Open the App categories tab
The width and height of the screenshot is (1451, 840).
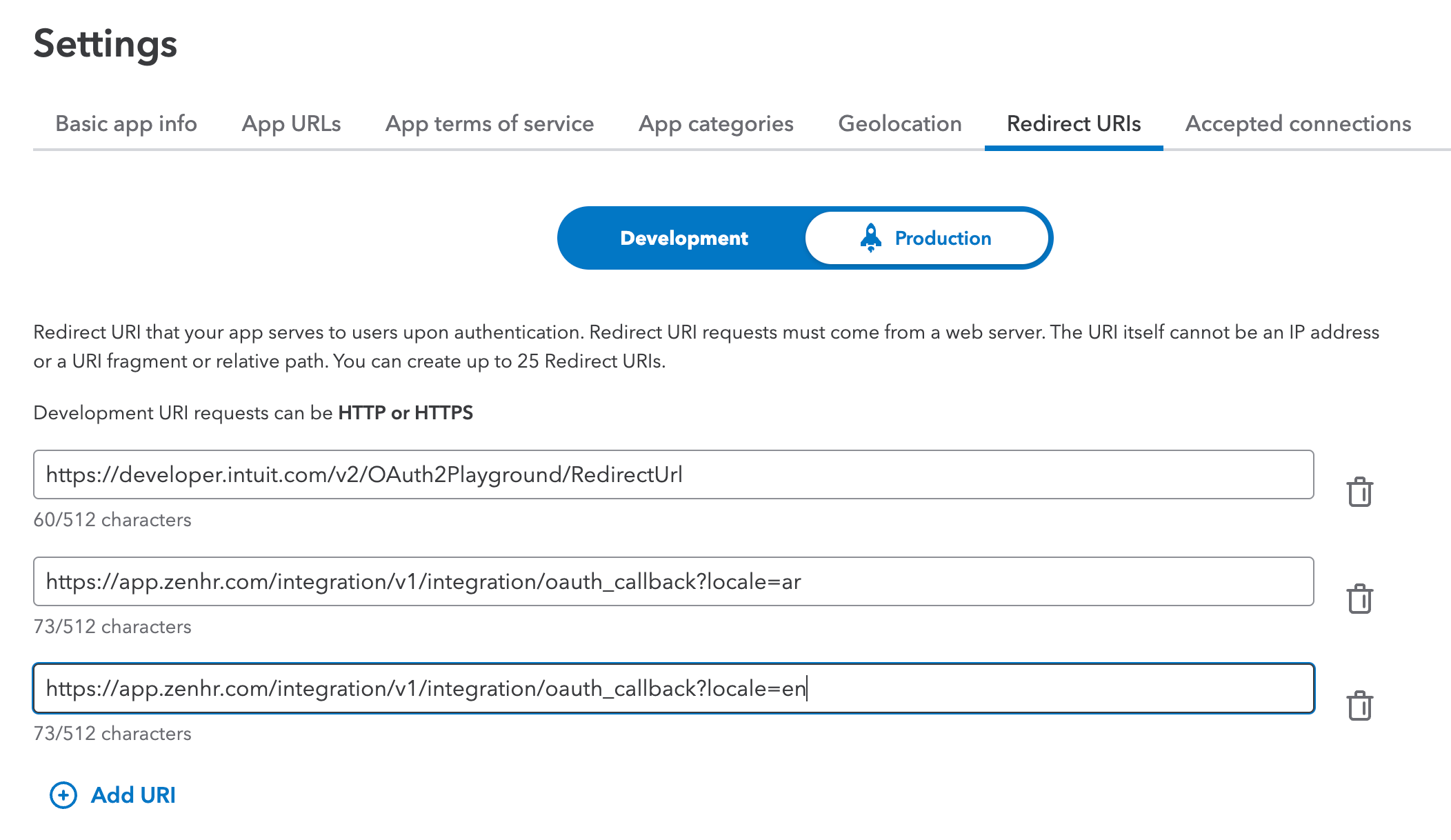(716, 123)
